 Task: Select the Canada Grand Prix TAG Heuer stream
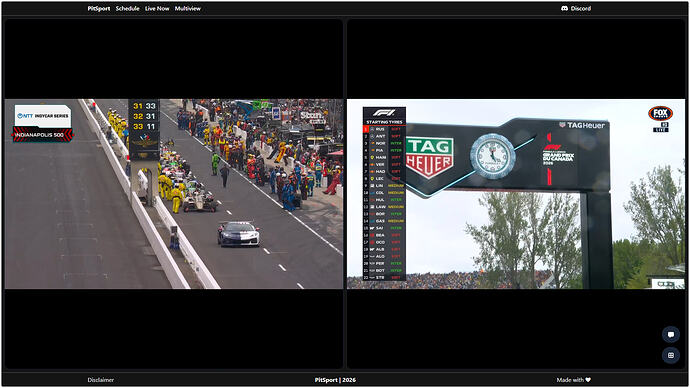[516, 194]
